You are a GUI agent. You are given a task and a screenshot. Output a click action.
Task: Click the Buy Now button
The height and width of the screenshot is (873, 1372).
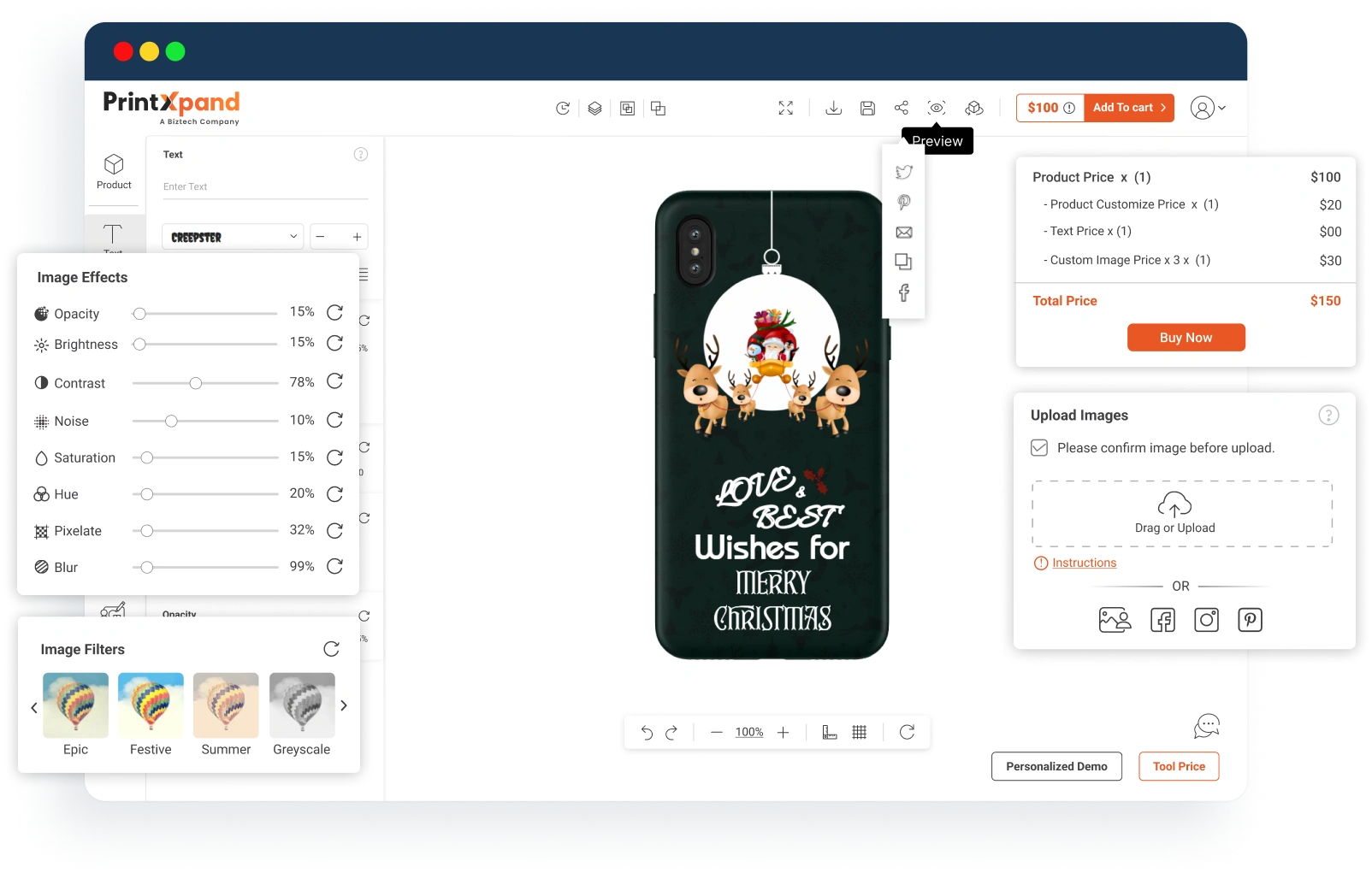point(1186,338)
